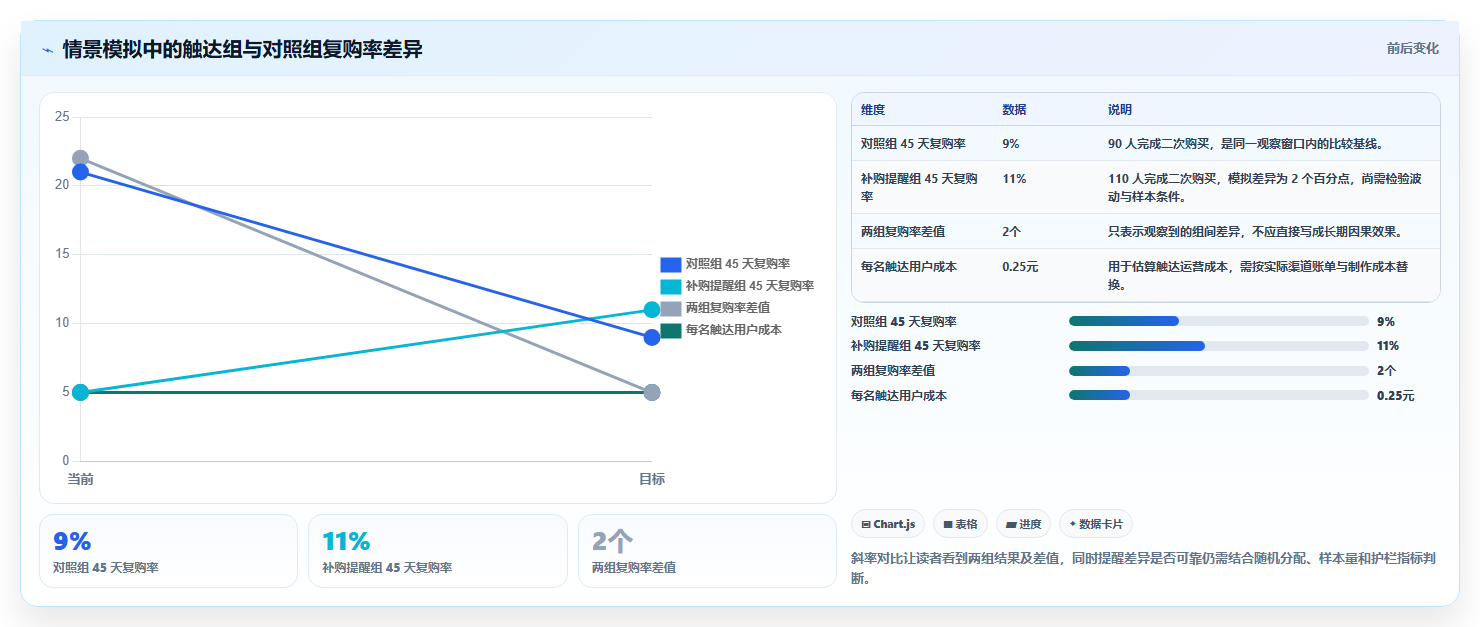Click legend label 补购提醒组 45 天复购率
This screenshot has width=1480, height=627.
click(750, 287)
